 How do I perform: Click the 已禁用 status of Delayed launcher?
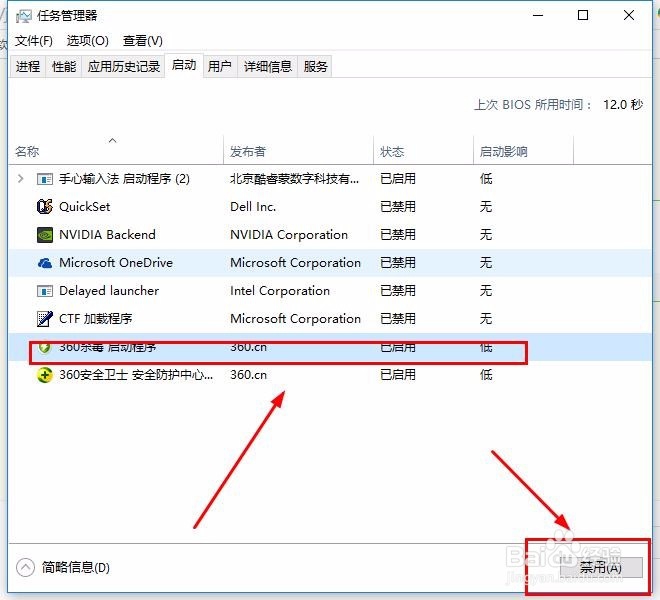[x=398, y=291]
